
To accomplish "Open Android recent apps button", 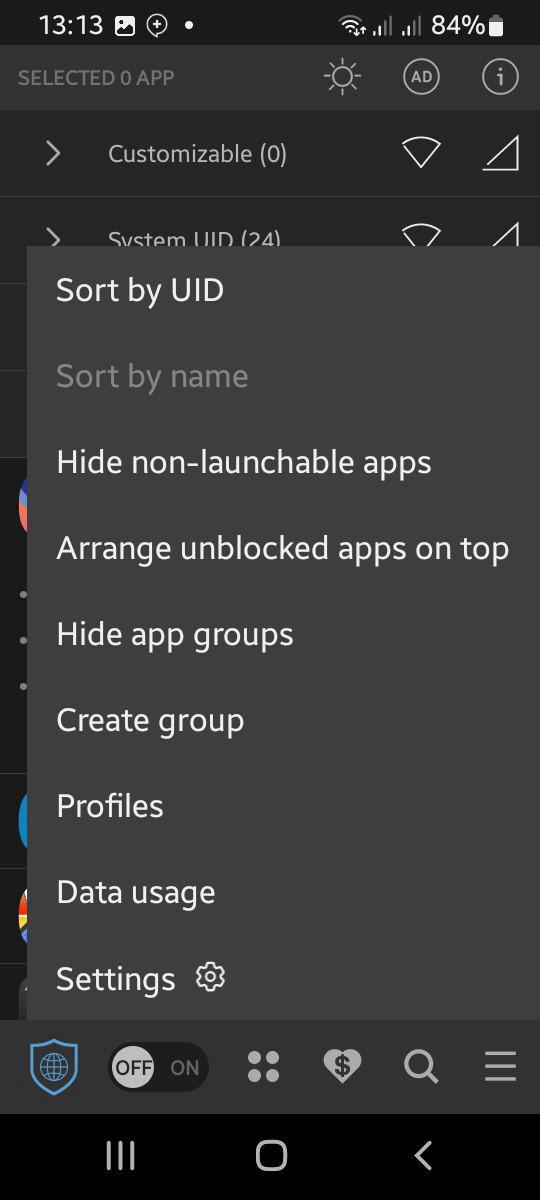I will [120, 1156].
